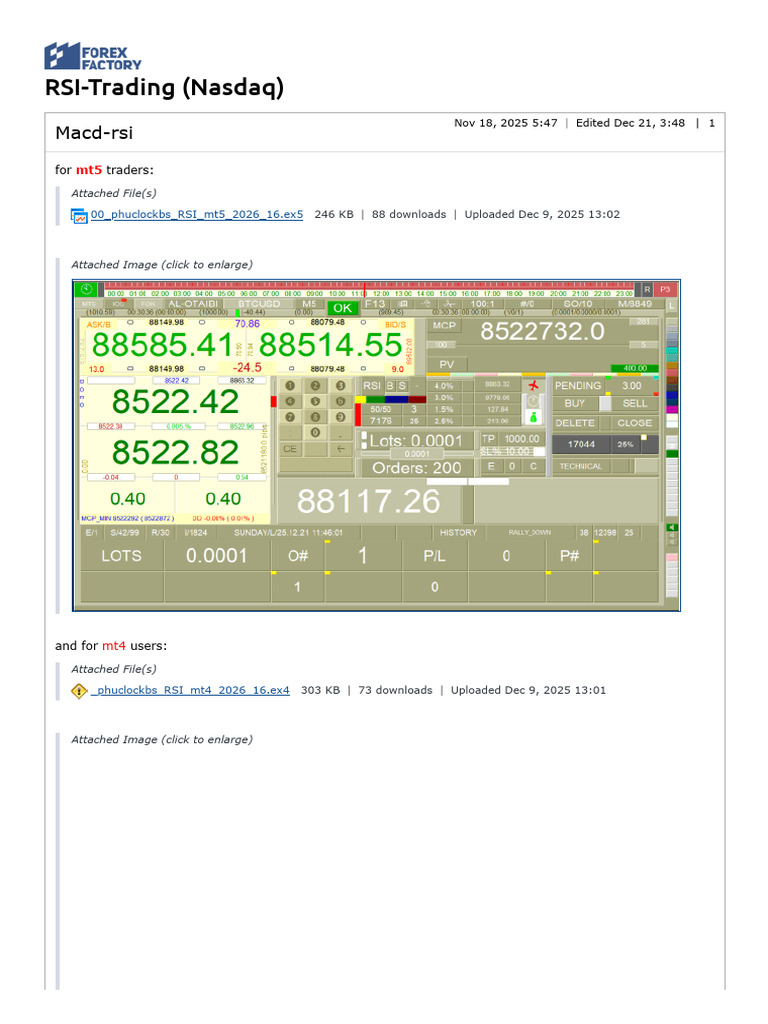The width and height of the screenshot is (768, 1024).
Task: Click the R button in panel corner
Action: pyautogui.click(x=647, y=289)
